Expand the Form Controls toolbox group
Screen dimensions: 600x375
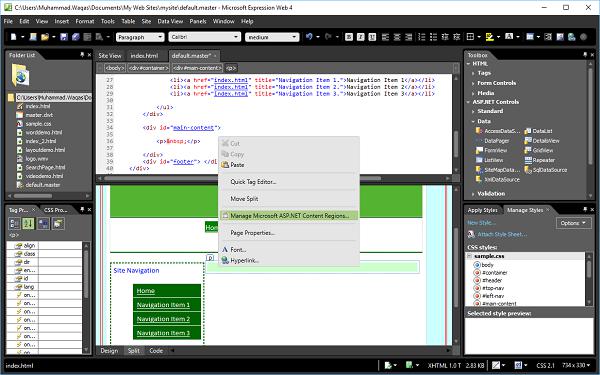(496, 83)
